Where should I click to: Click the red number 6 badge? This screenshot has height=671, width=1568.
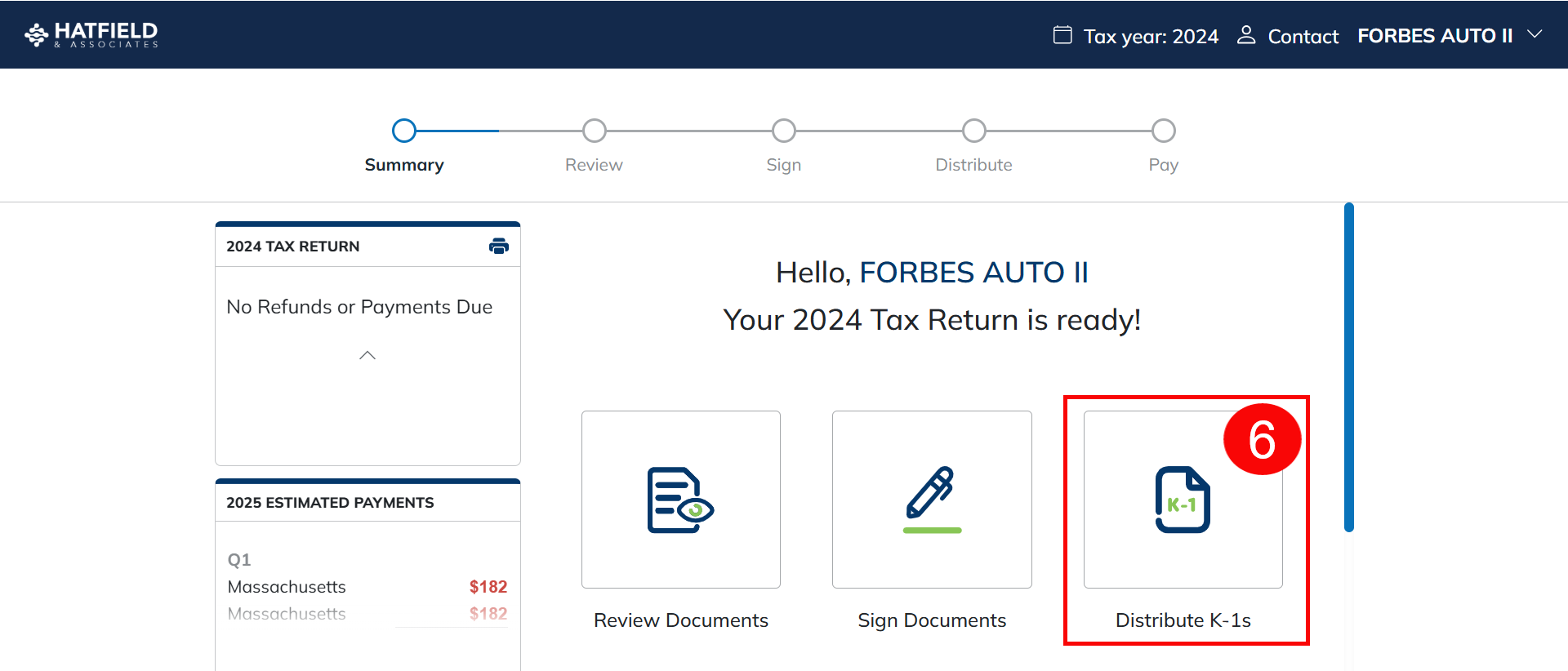point(1261,440)
